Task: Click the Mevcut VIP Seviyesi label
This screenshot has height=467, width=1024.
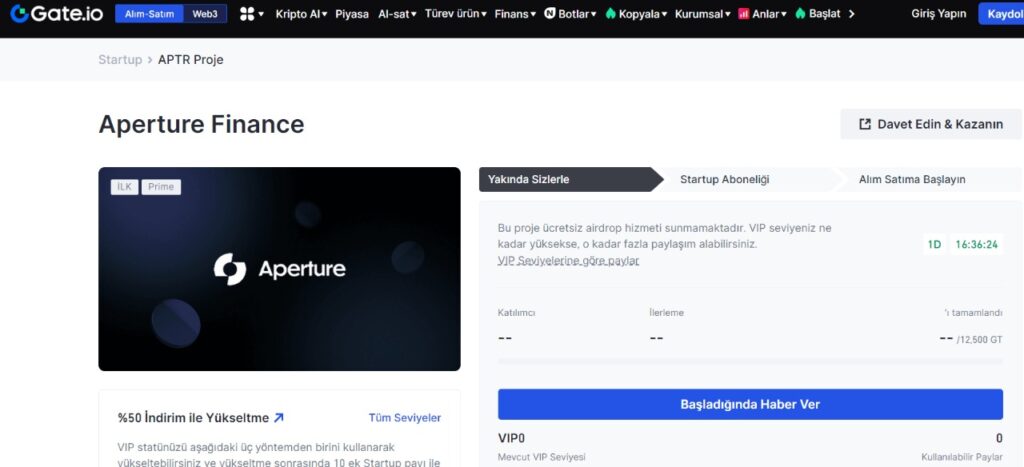Action: coord(541,457)
